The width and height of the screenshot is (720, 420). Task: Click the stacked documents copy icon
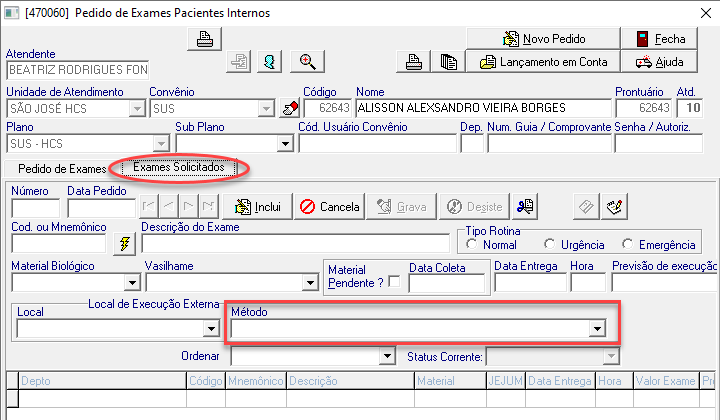448,62
